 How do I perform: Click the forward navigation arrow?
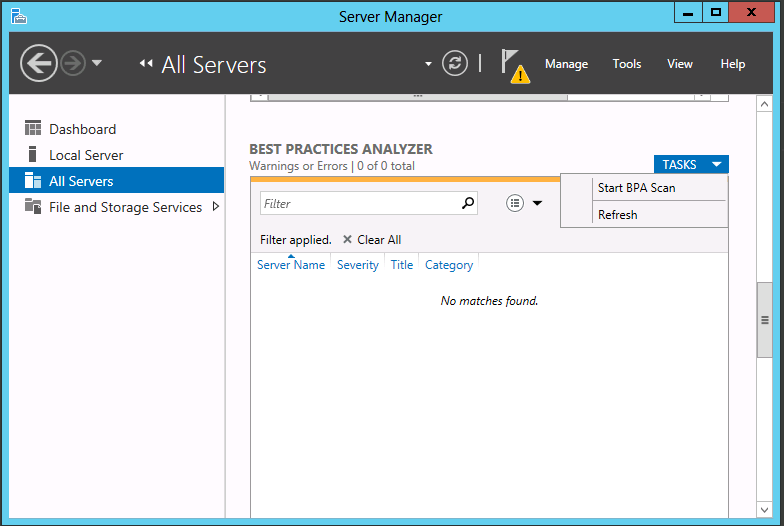(72, 64)
